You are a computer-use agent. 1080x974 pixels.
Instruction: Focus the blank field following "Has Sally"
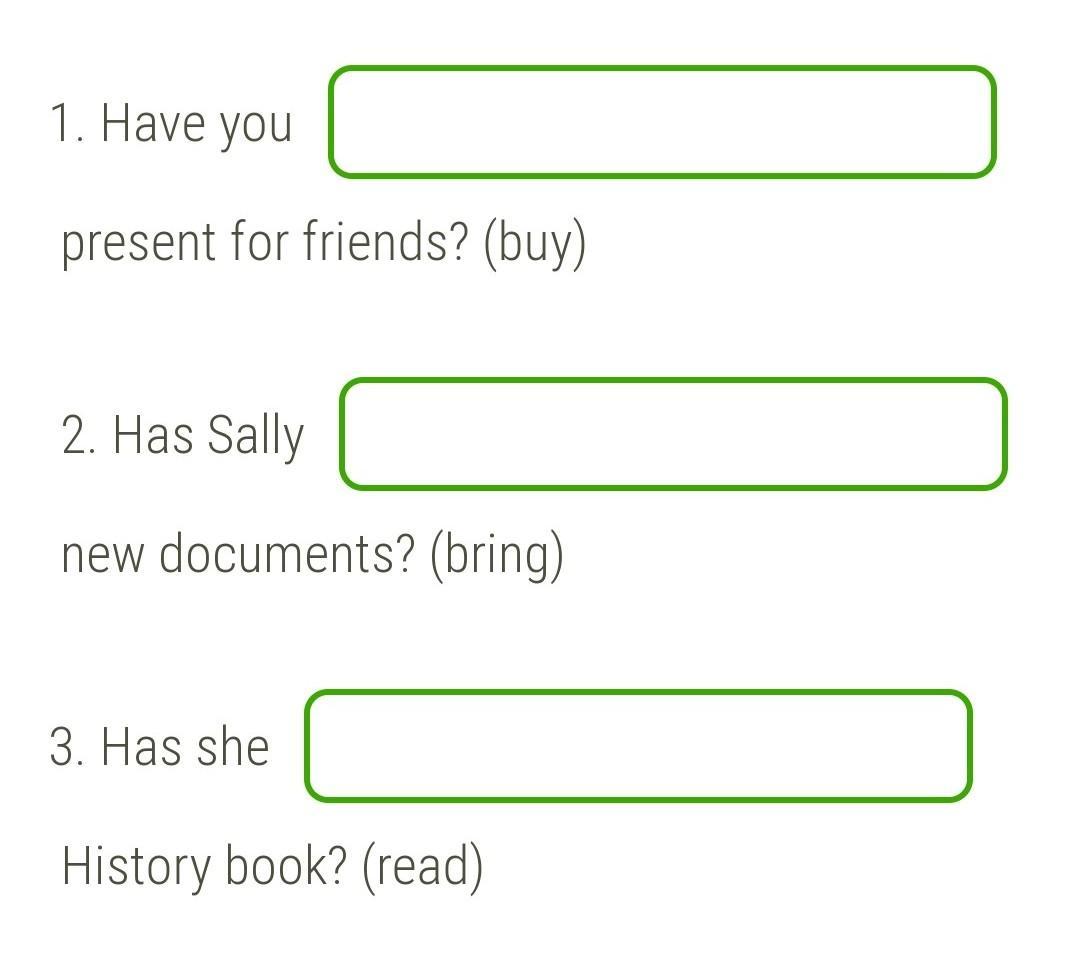tap(673, 434)
